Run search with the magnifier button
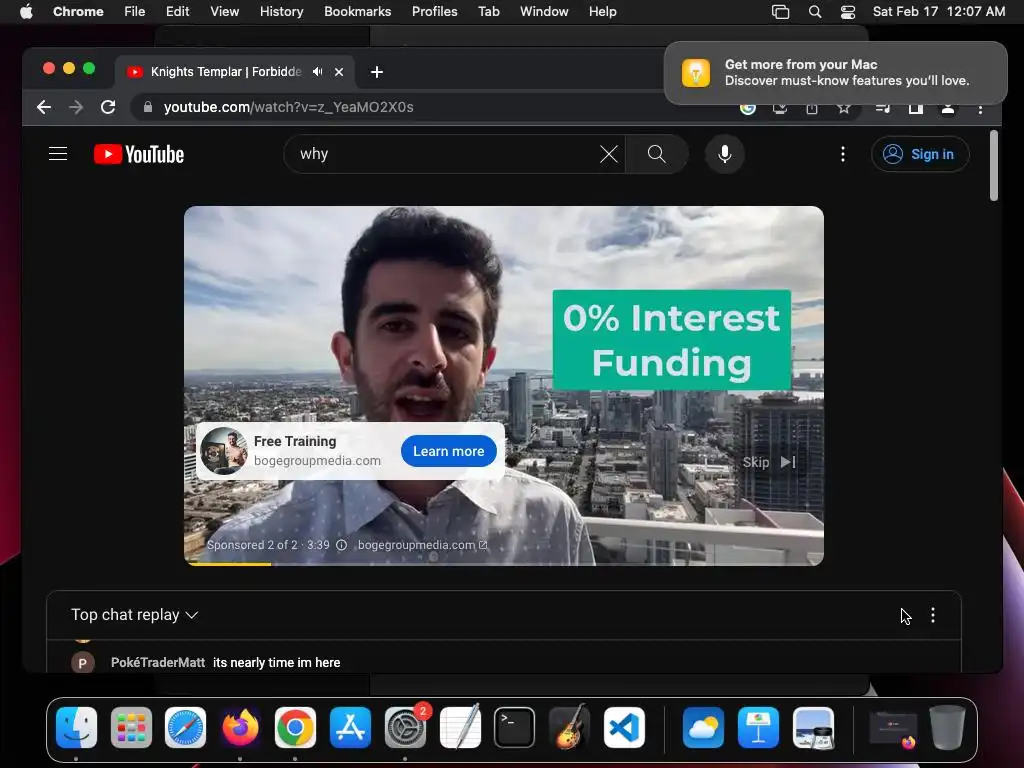This screenshot has width=1024, height=768. [x=656, y=154]
